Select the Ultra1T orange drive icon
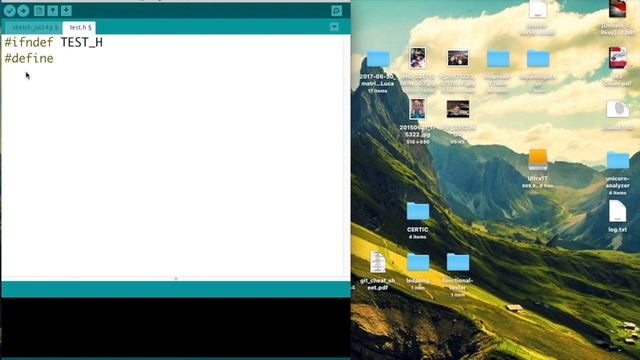This screenshot has width=640, height=360. click(x=538, y=160)
